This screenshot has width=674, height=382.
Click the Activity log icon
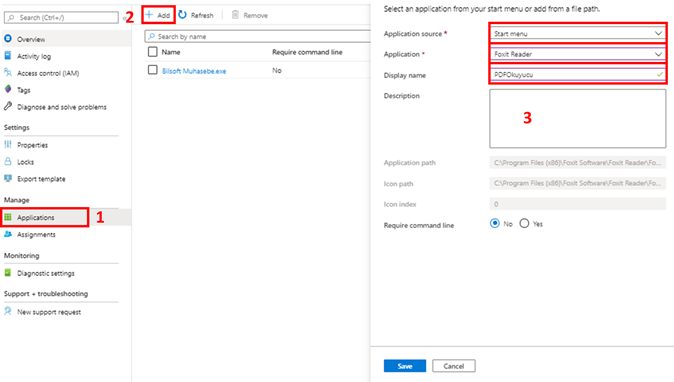[8, 55]
